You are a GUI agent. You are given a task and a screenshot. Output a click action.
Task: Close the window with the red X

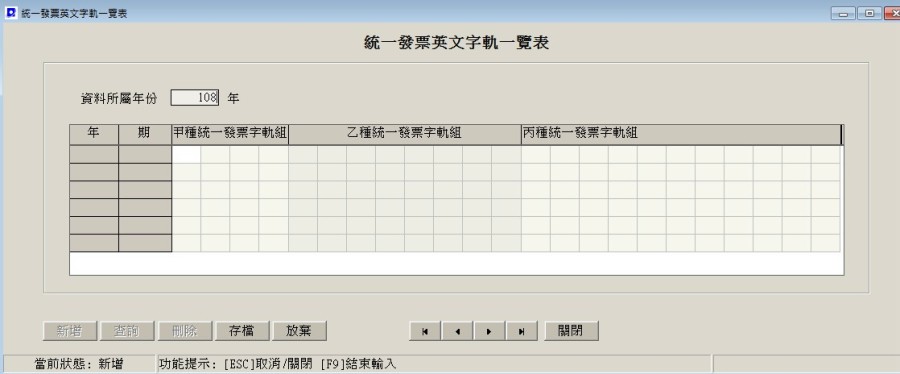pyautogui.click(x=892, y=13)
